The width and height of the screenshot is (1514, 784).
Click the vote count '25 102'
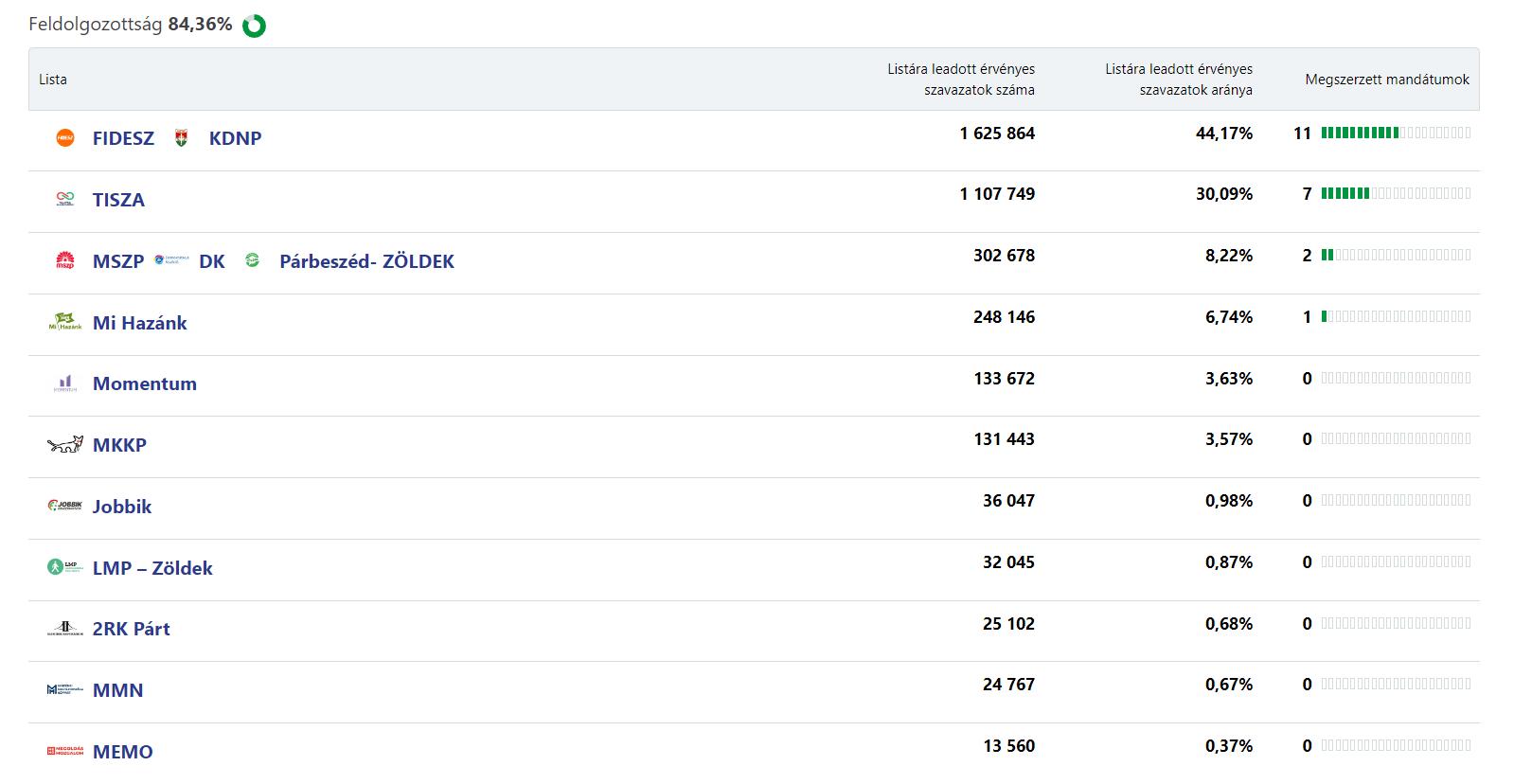tap(1009, 624)
